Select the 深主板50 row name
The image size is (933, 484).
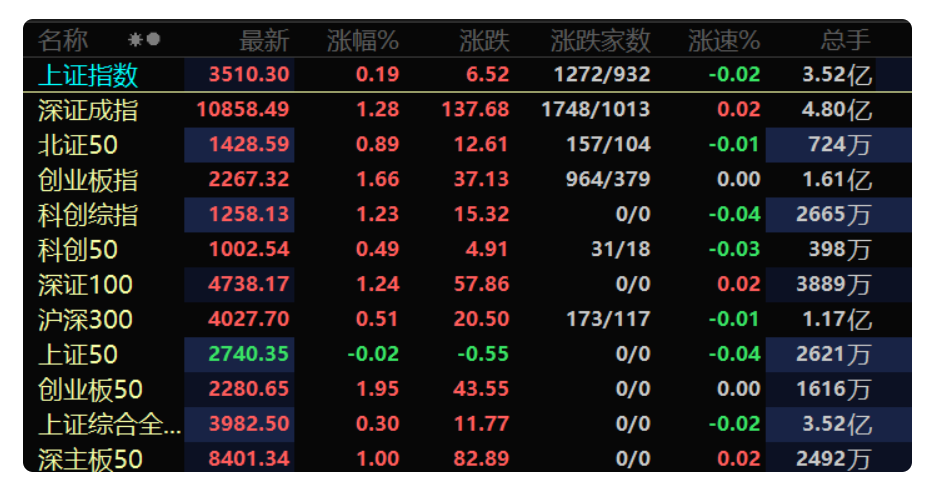point(90,459)
